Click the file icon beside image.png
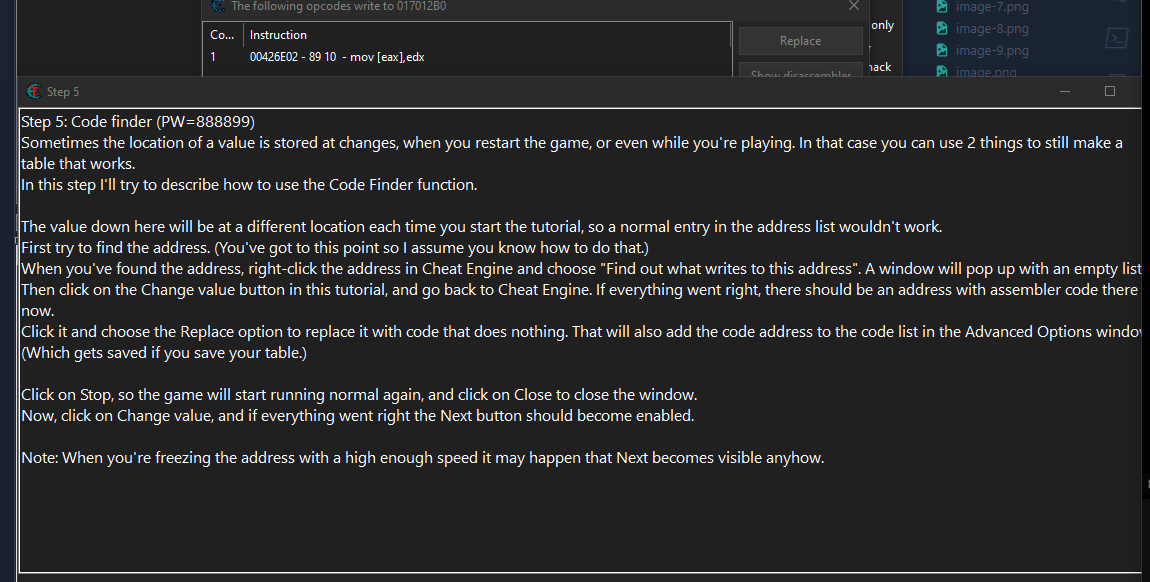1150x582 pixels. (942, 72)
